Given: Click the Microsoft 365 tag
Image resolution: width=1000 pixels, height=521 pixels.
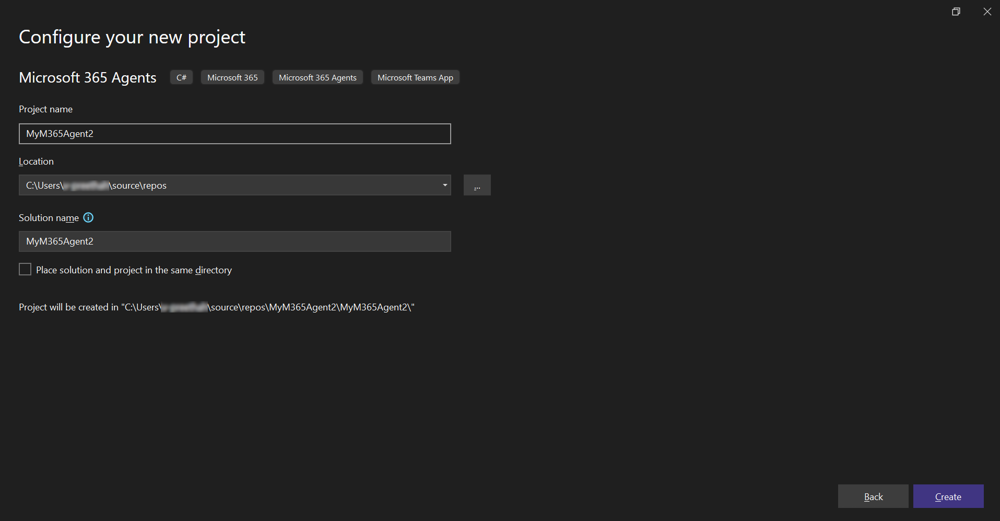Looking at the screenshot, I should tap(232, 77).
